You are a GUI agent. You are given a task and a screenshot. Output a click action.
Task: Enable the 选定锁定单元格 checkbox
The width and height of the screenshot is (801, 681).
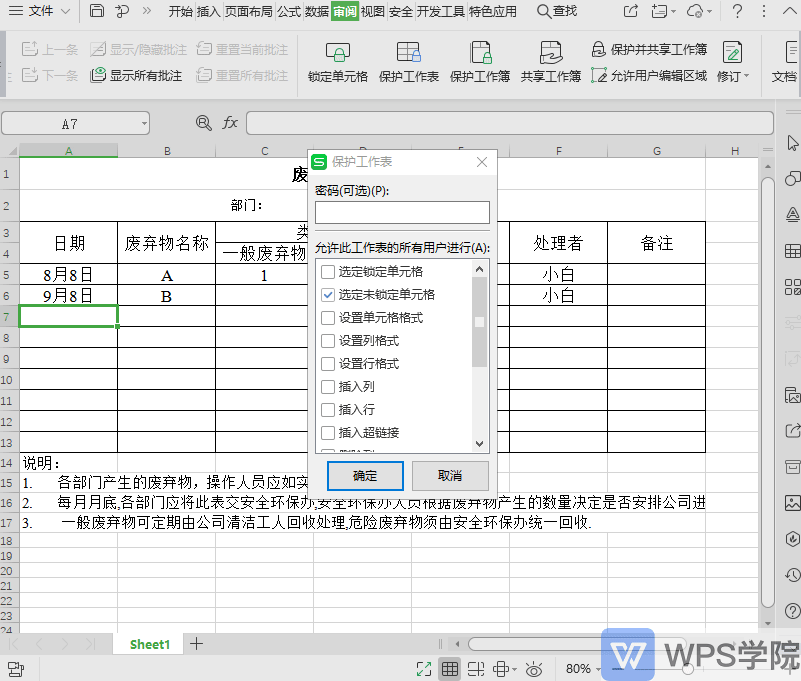[x=327, y=272]
